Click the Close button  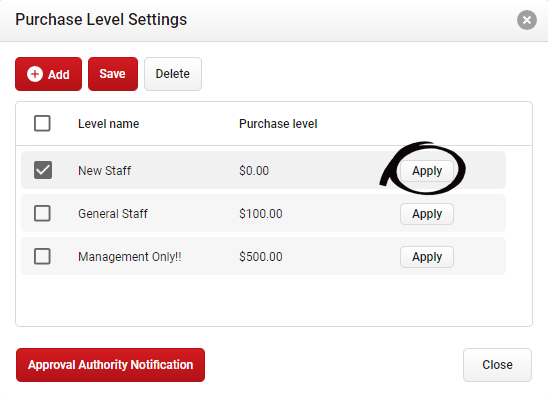point(497,365)
